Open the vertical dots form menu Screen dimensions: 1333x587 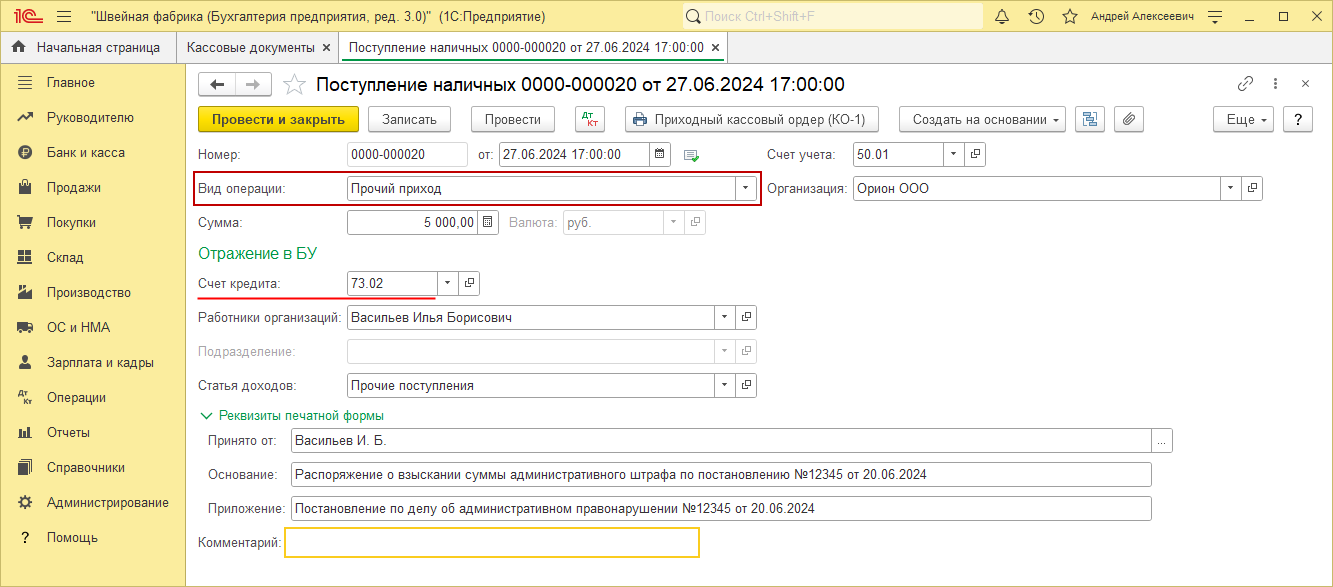click(1275, 84)
